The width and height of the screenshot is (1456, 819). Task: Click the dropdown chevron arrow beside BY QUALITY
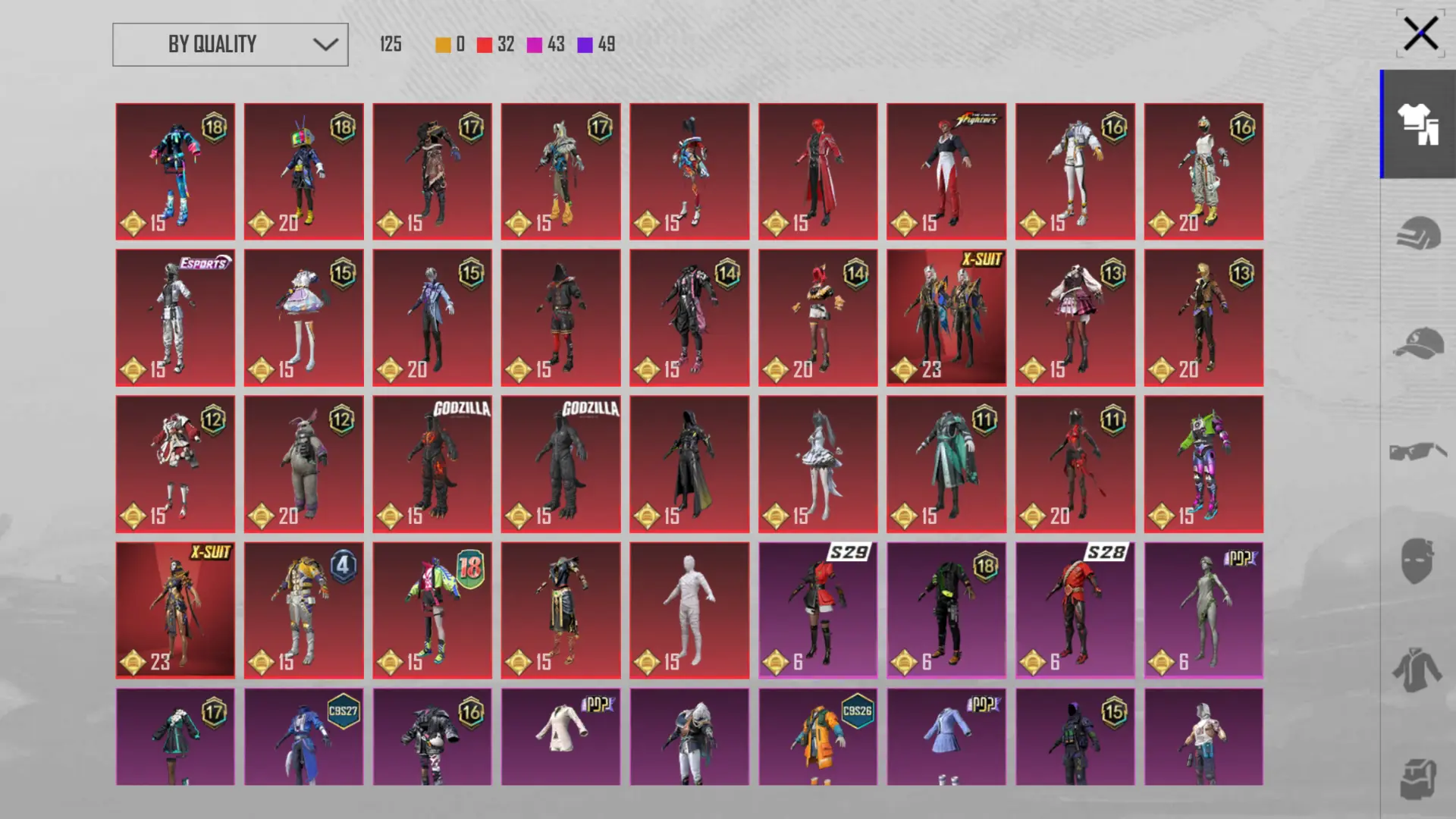coord(325,45)
